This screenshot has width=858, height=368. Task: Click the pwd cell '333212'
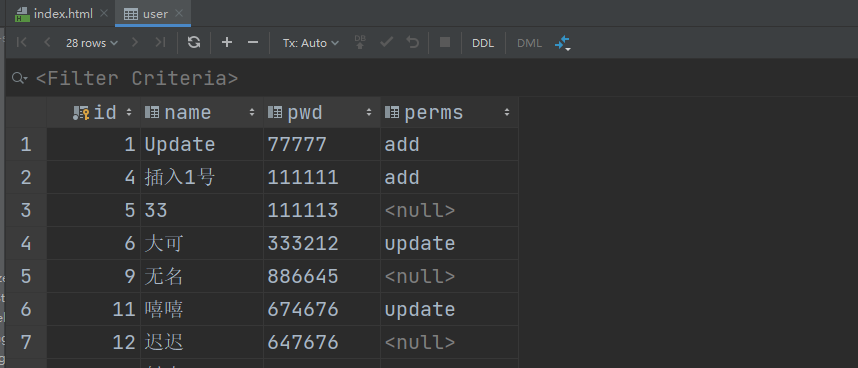(x=322, y=243)
